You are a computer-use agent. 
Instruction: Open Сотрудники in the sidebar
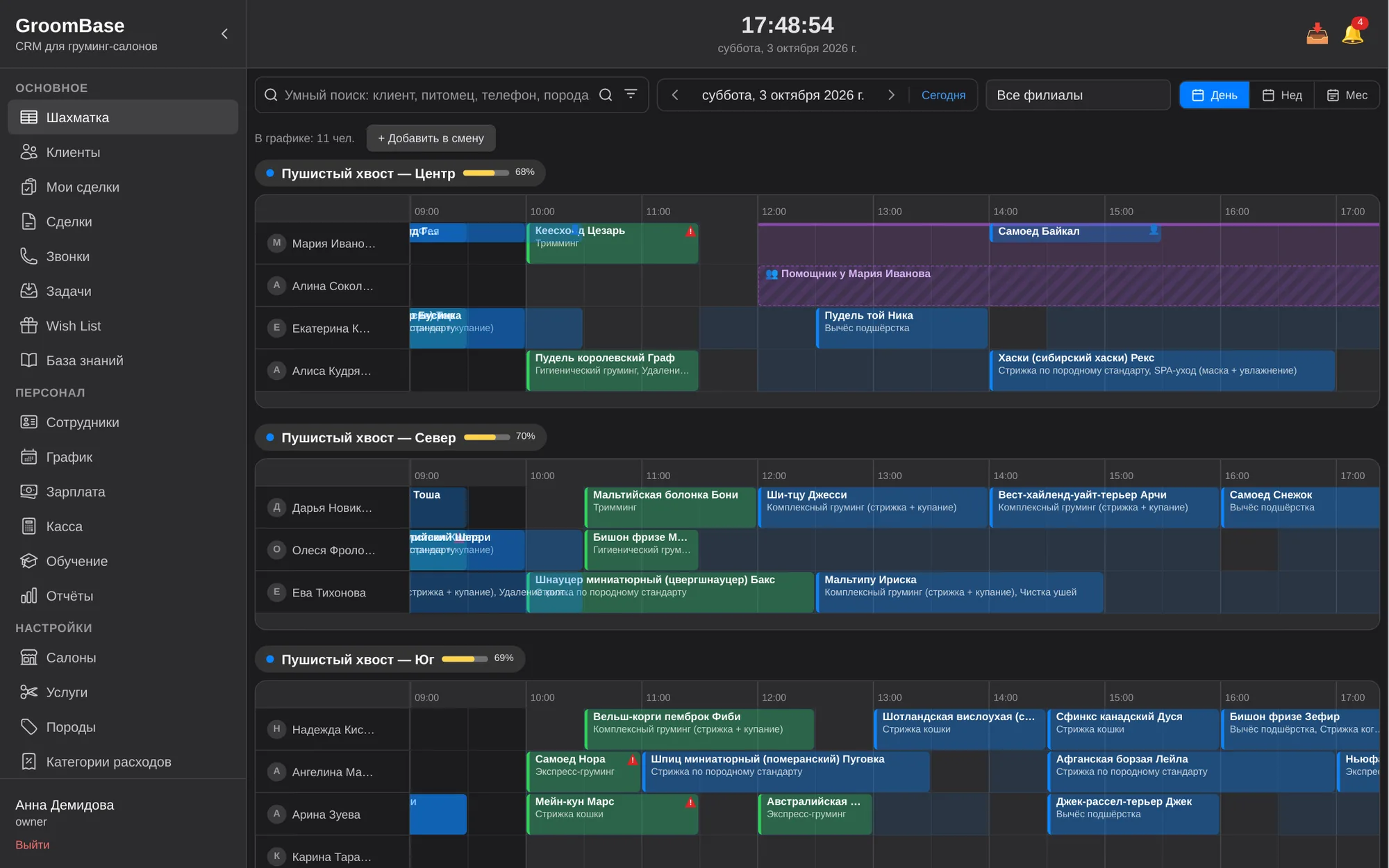(x=123, y=422)
